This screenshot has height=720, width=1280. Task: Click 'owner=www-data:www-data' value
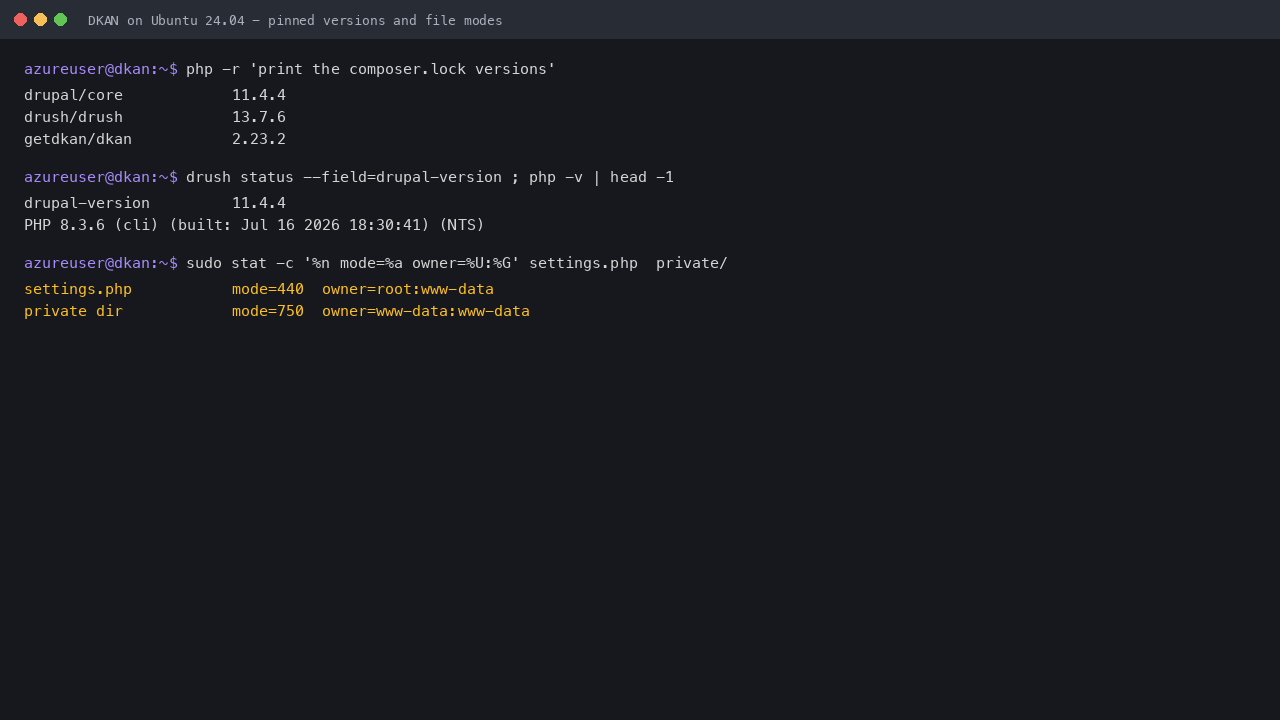426,311
